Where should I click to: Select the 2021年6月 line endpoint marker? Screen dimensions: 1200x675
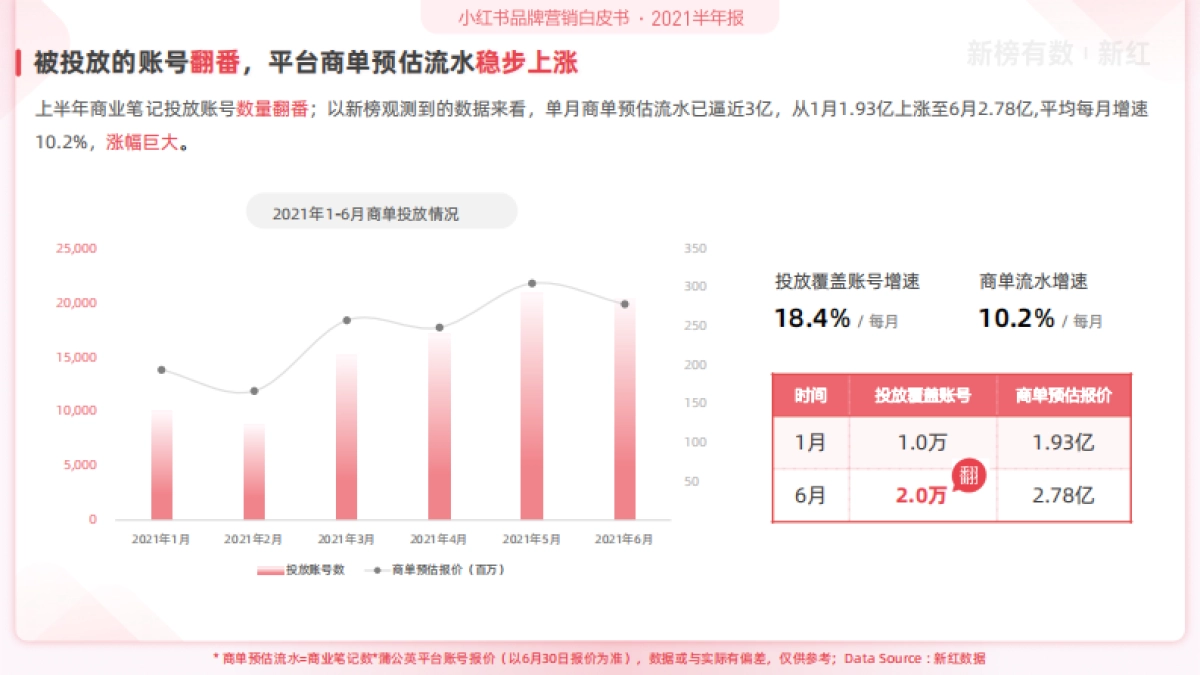[x=625, y=302]
